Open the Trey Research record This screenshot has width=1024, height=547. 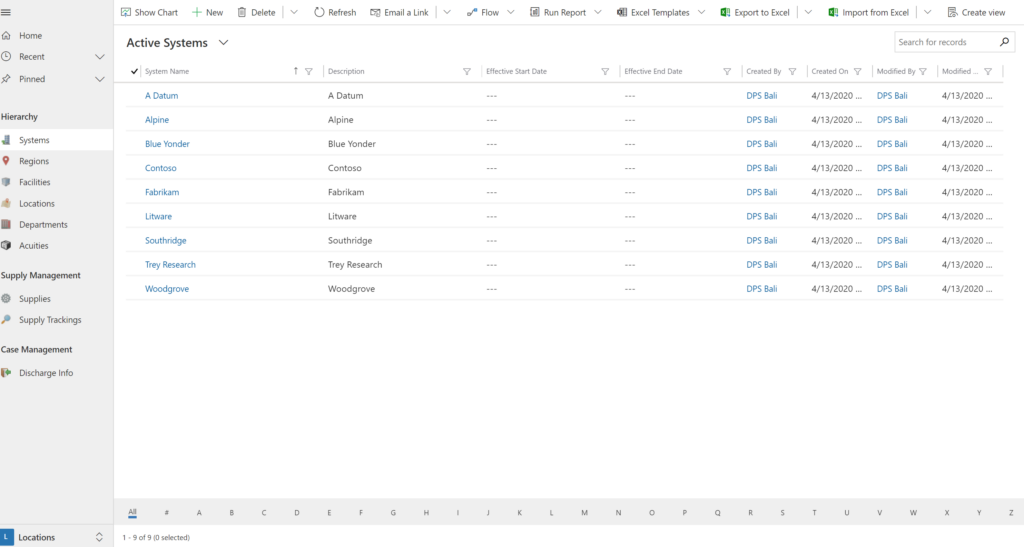170,265
